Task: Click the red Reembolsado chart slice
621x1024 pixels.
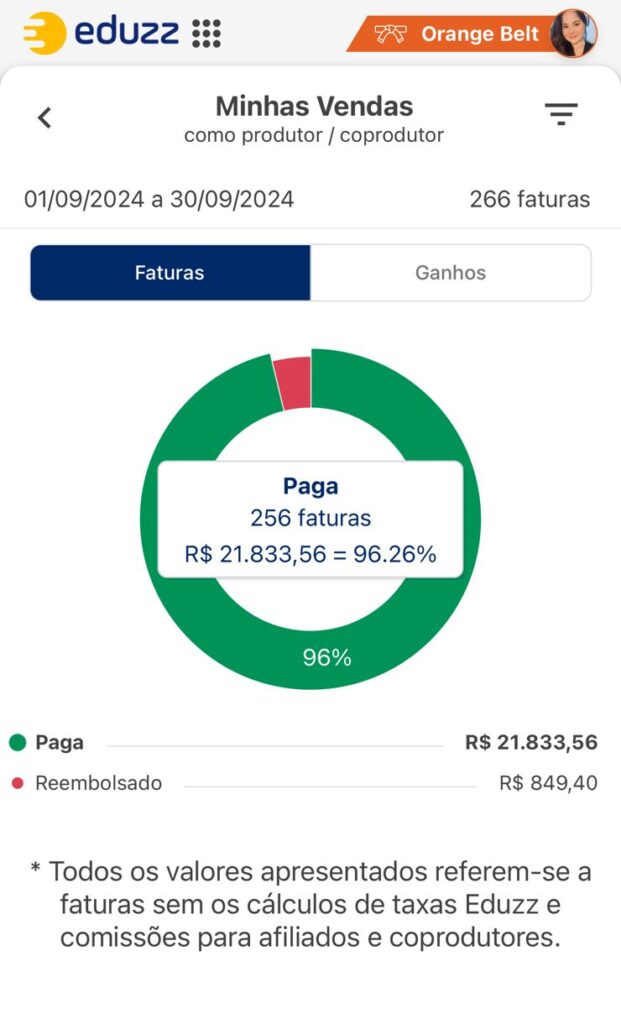Action: [293, 383]
